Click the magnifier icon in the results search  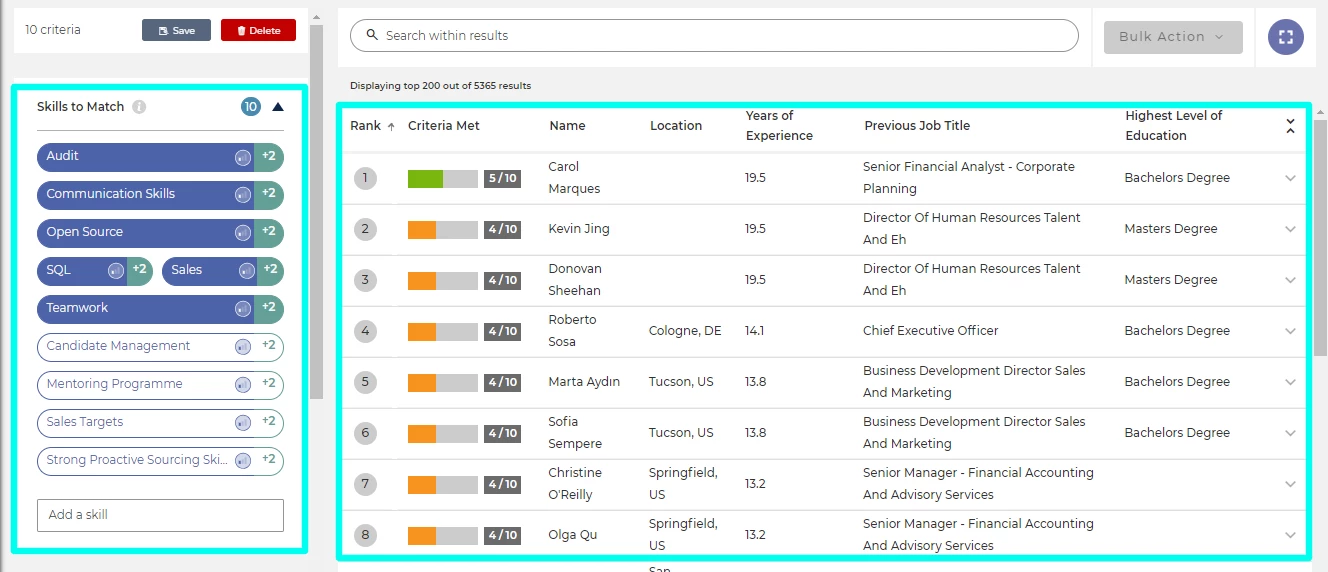tap(373, 35)
